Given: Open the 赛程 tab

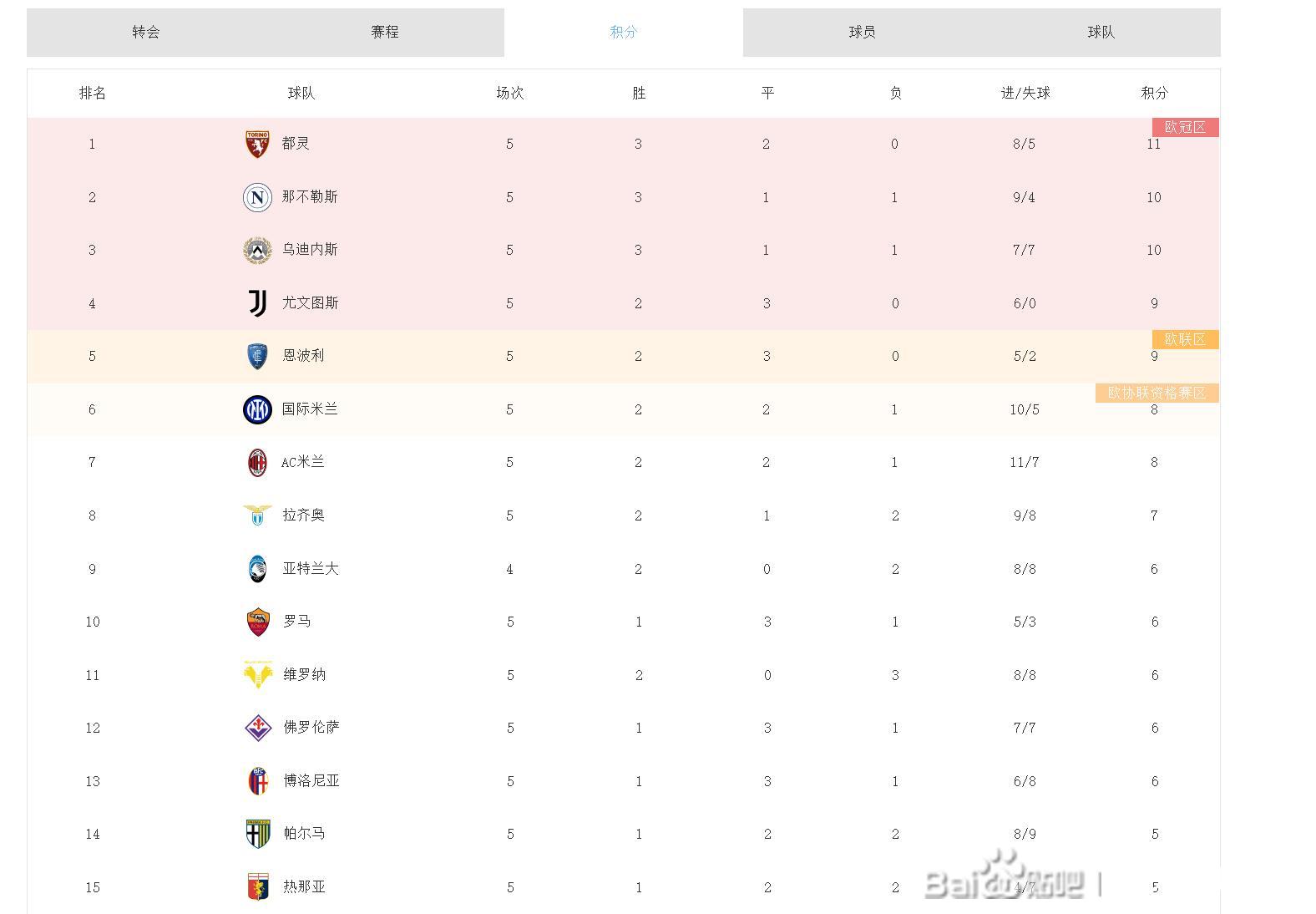Looking at the screenshot, I should coord(385,33).
